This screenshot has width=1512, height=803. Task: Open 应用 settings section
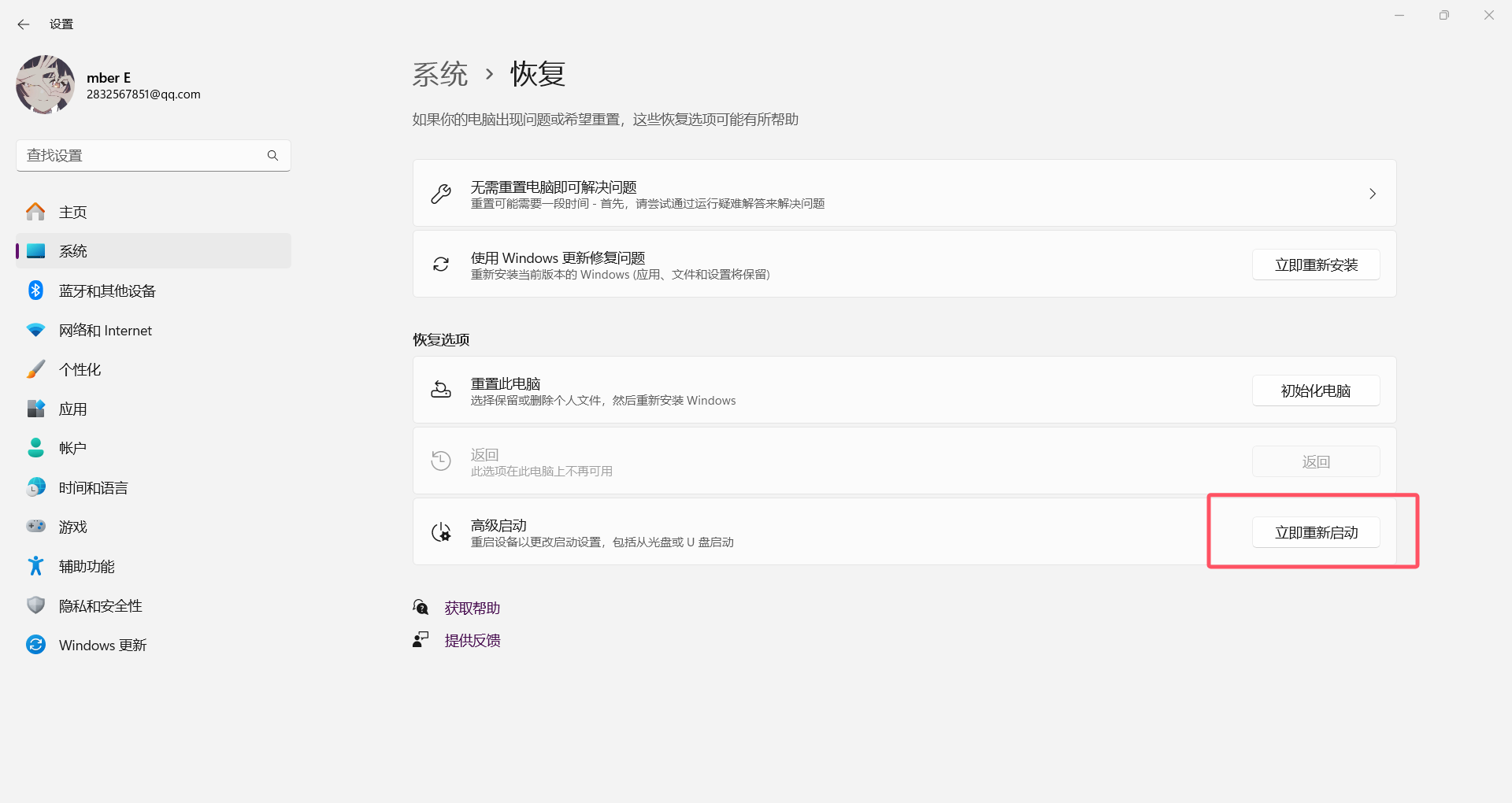point(73,409)
